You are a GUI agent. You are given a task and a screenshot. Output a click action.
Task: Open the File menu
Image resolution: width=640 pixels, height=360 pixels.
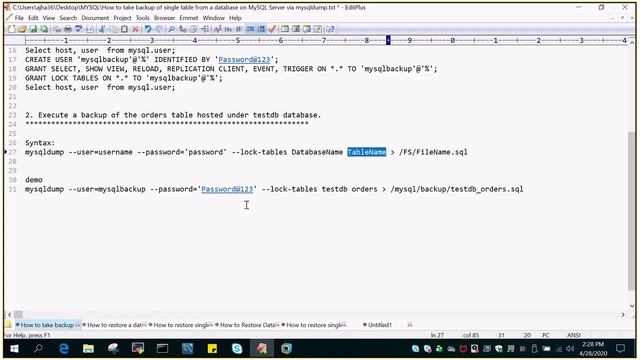pyautogui.click(x=19, y=18)
